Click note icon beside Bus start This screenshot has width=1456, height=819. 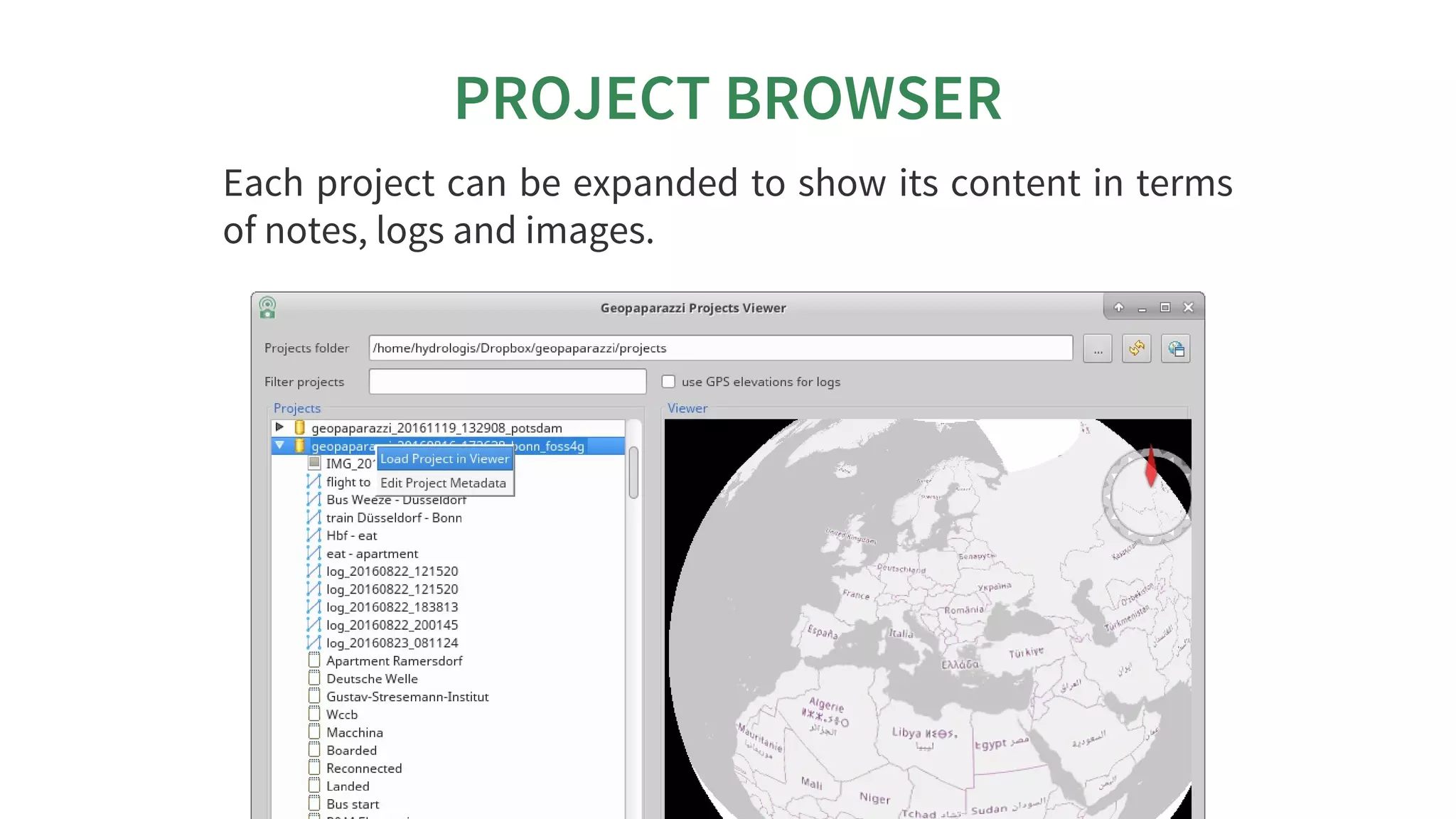pos(314,803)
